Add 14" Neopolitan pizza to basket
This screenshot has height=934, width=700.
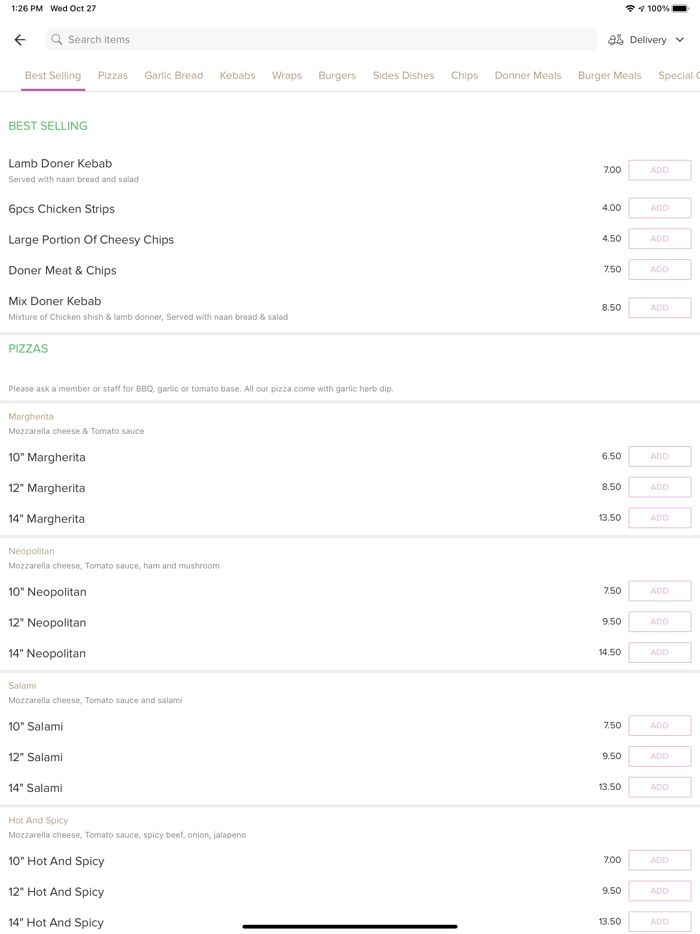[659, 652]
